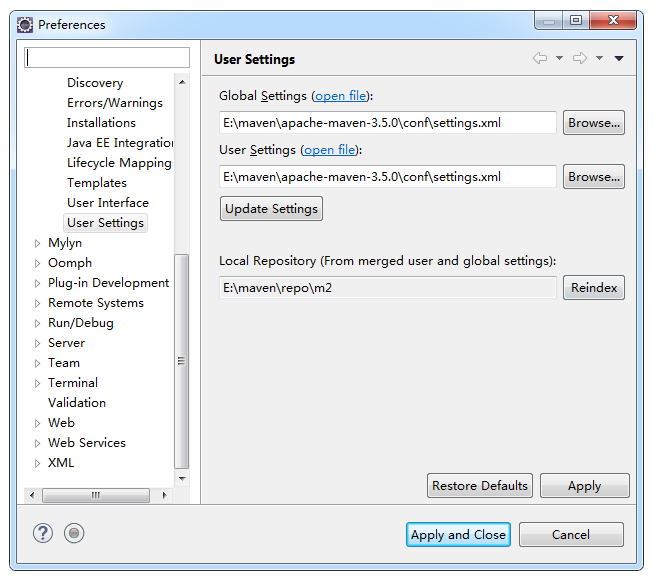Maximize the Preferences window

[576, 20]
